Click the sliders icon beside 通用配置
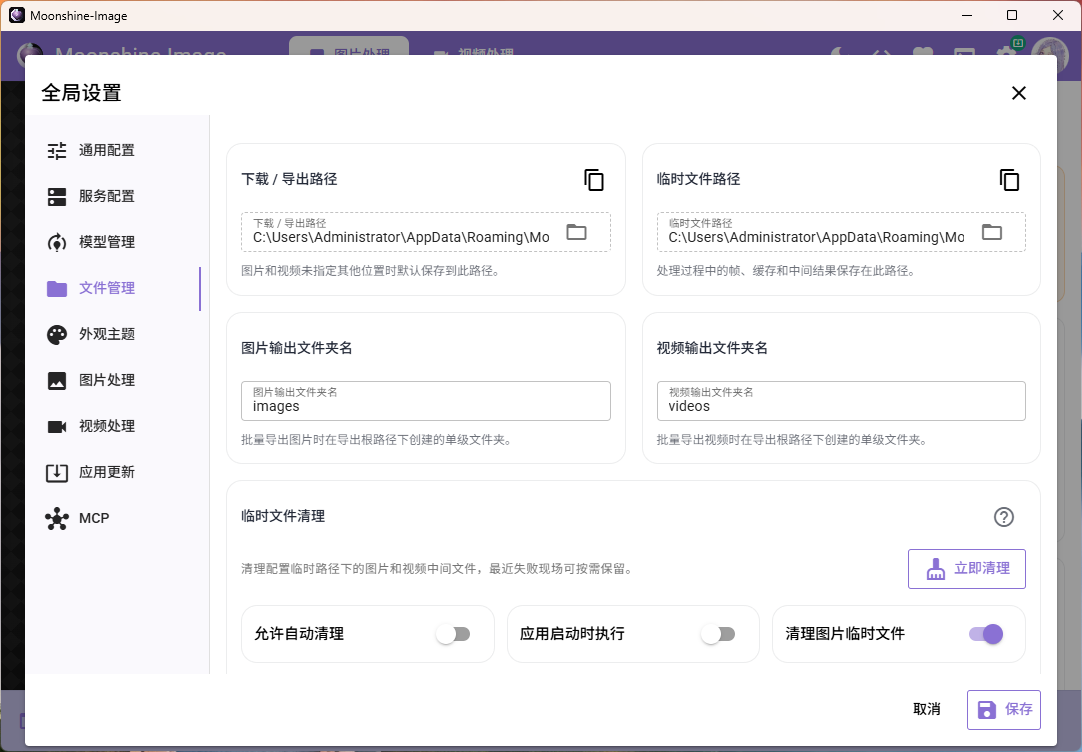Viewport: 1082px width, 752px height. [x=57, y=150]
